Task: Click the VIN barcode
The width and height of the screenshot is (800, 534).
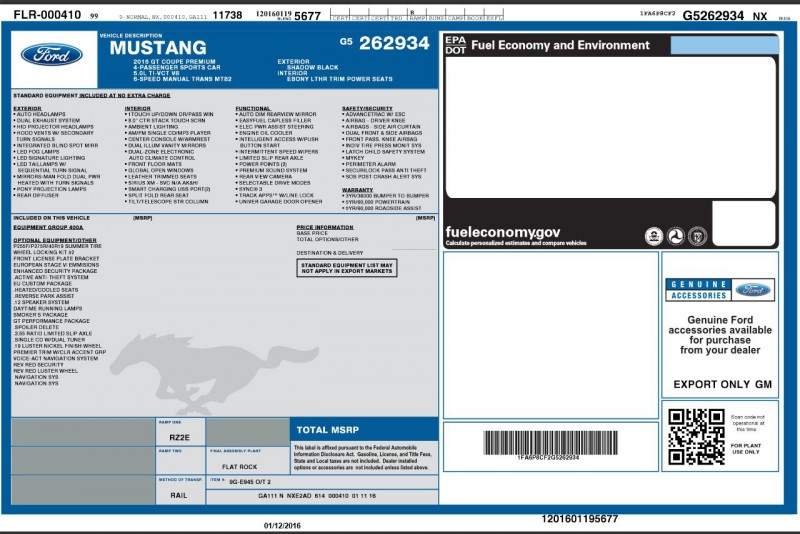Action: (550, 443)
